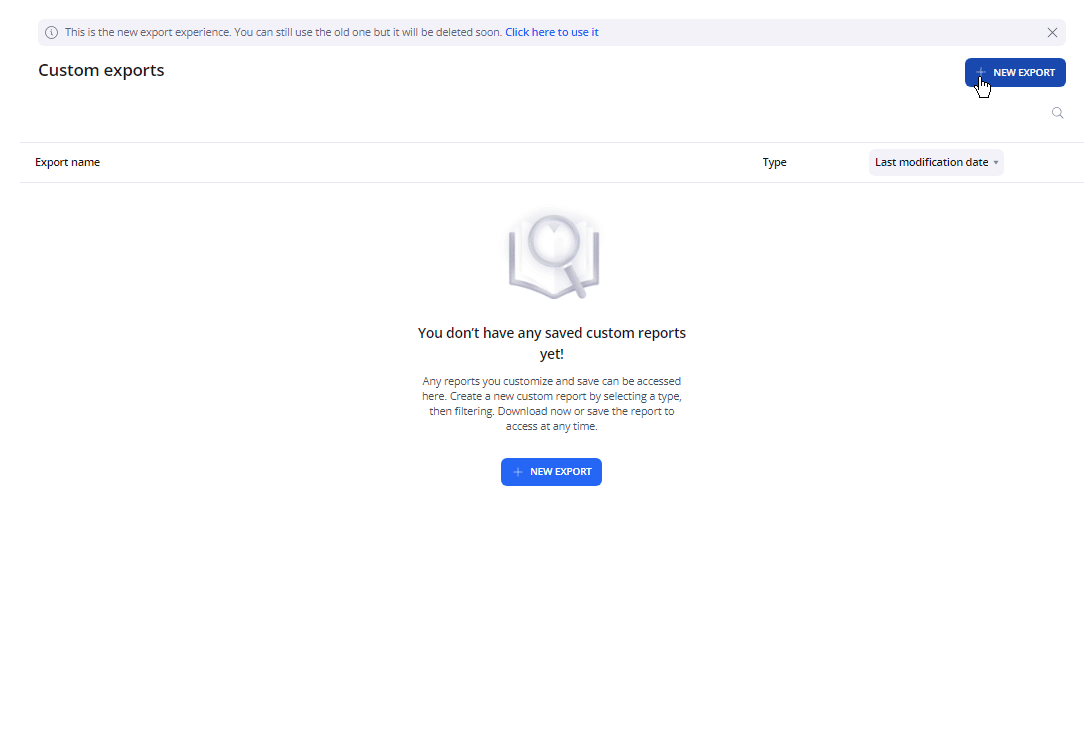Follow the "Click here to use it" link
Viewport: 1086px width, 743px height.
[551, 32]
